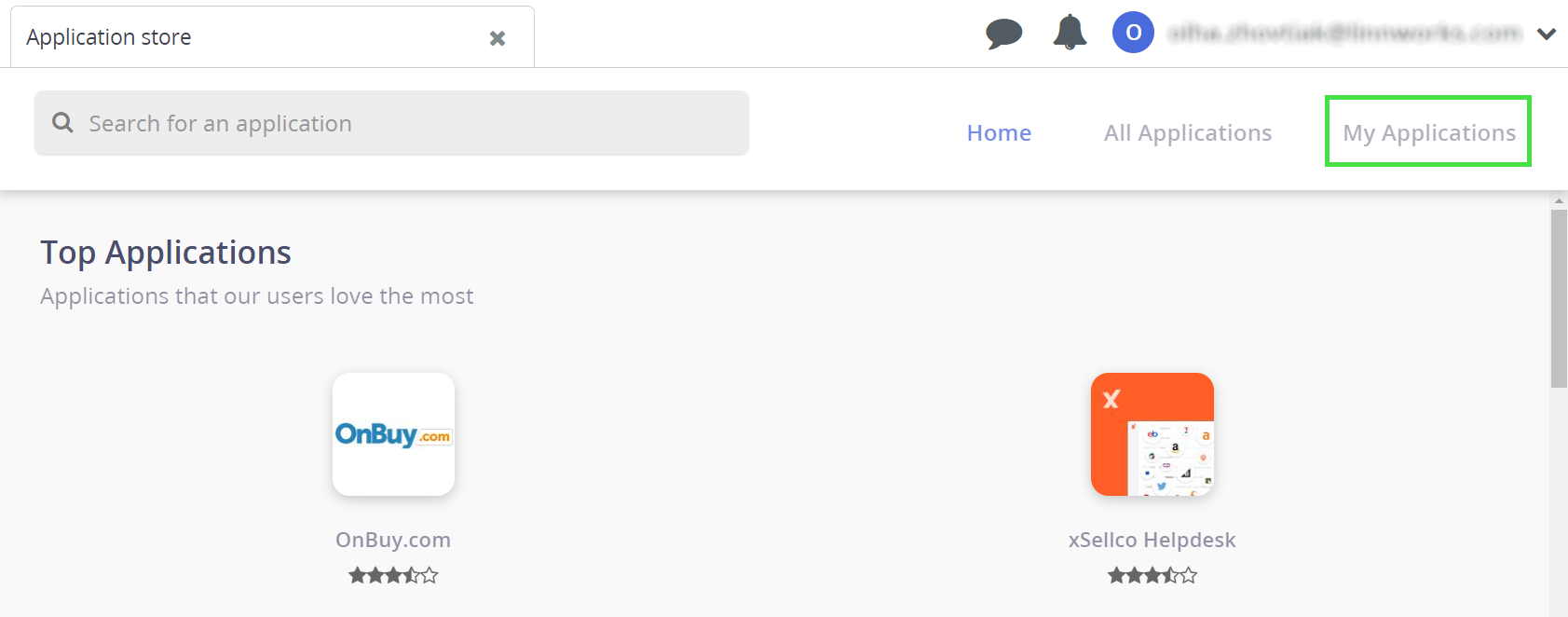Click the magnifying glass search icon
The image size is (1568, 617).
(62, 123)
